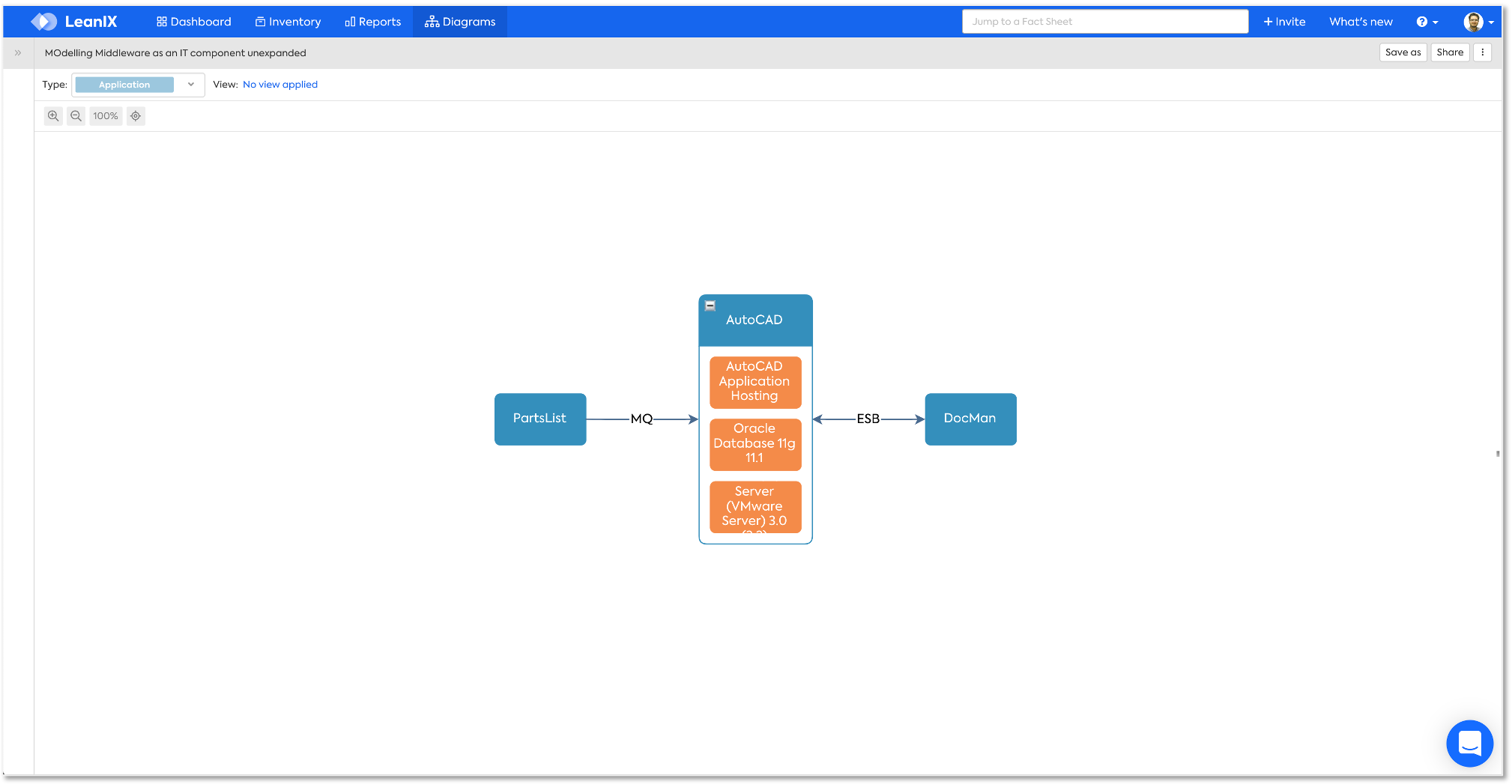Open the chat support bubble
1512x784 pixels.
(1469, 744)
